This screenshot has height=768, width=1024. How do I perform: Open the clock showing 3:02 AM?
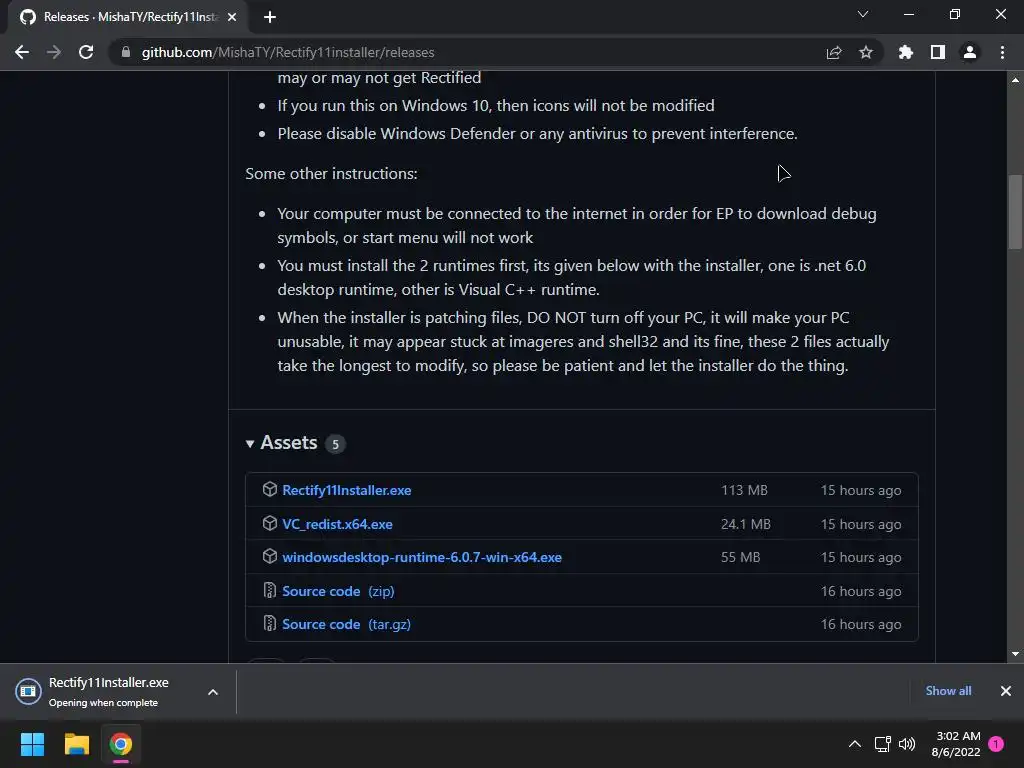[956, 744]
